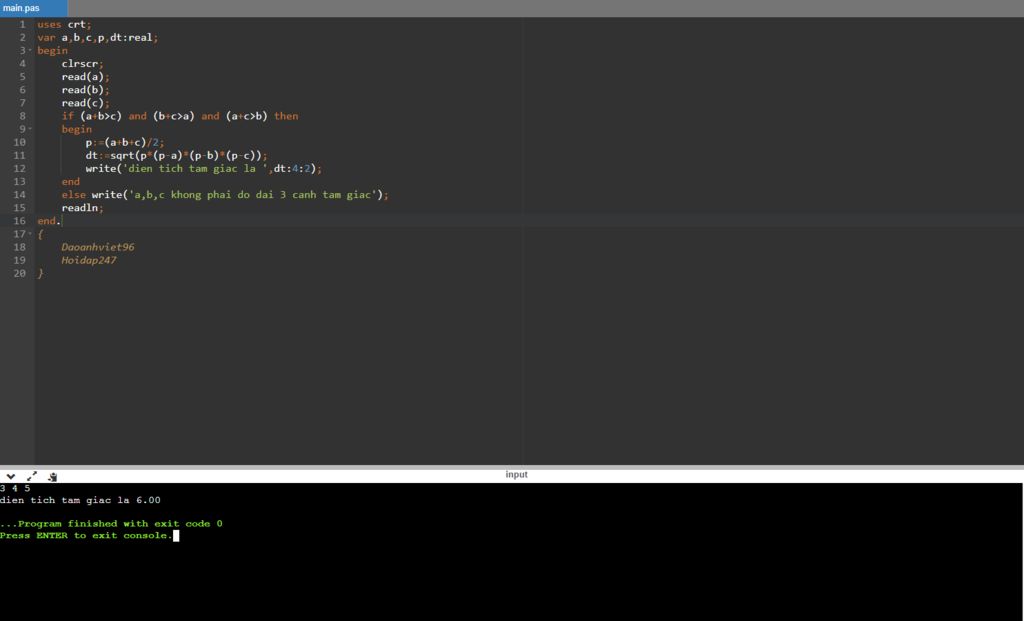Viewport: 1024px width, 621px height.
Task: Click the 'else write(...)' line
Action: 225,195
